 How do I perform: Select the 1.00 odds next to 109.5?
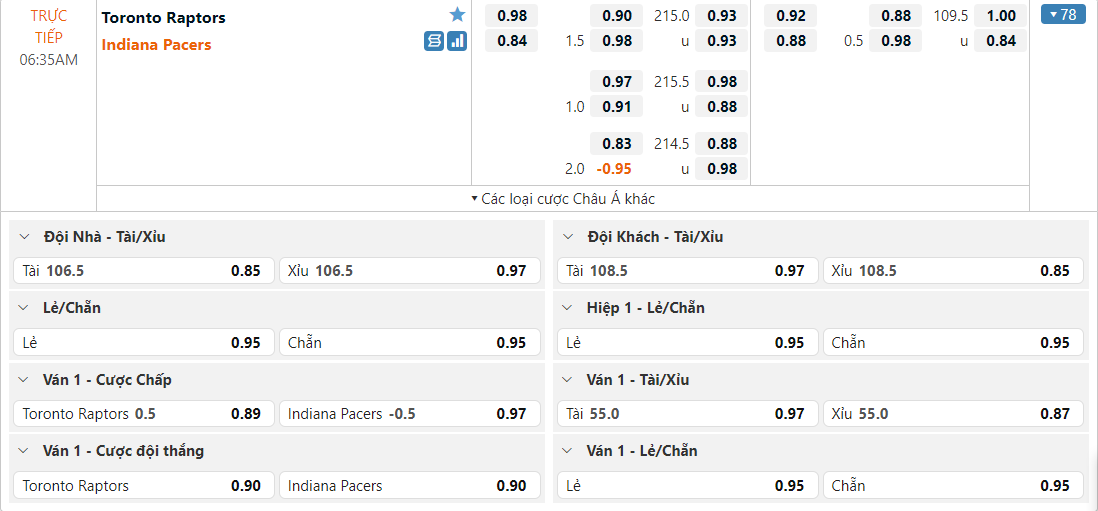[1001, 16]
